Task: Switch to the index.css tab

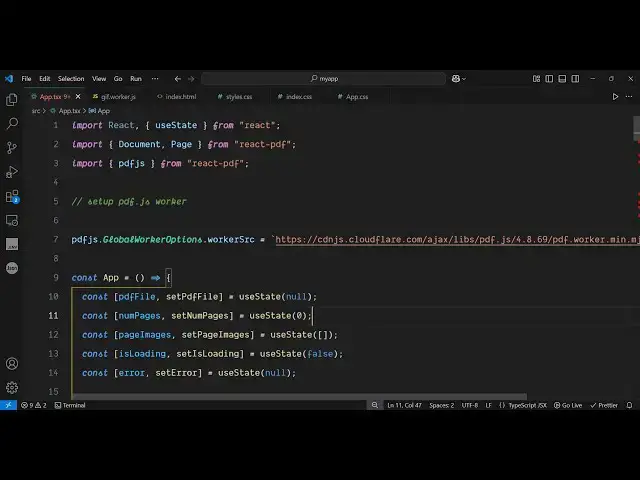Action: click(295, 97)
